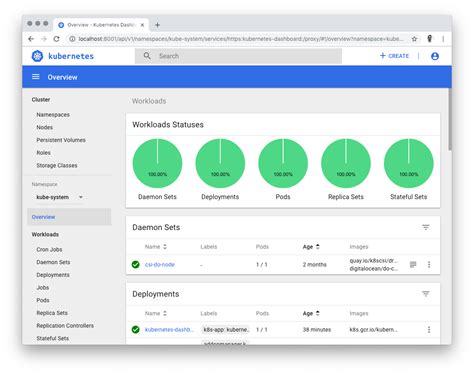Viewport: 474px width, 374px height.
Task: Click the Workloads sidebar heading
Action: coord(45,234)
